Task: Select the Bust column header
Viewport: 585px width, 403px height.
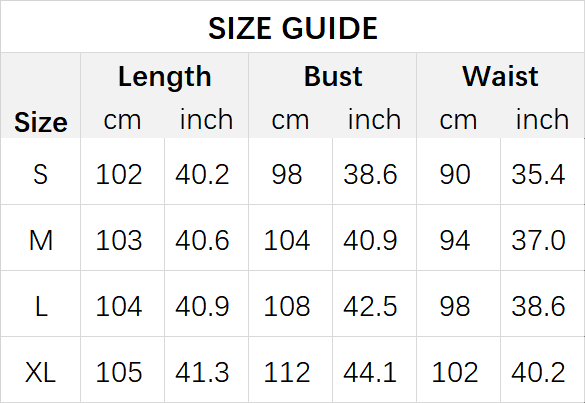Action: [x=333, y=76]
